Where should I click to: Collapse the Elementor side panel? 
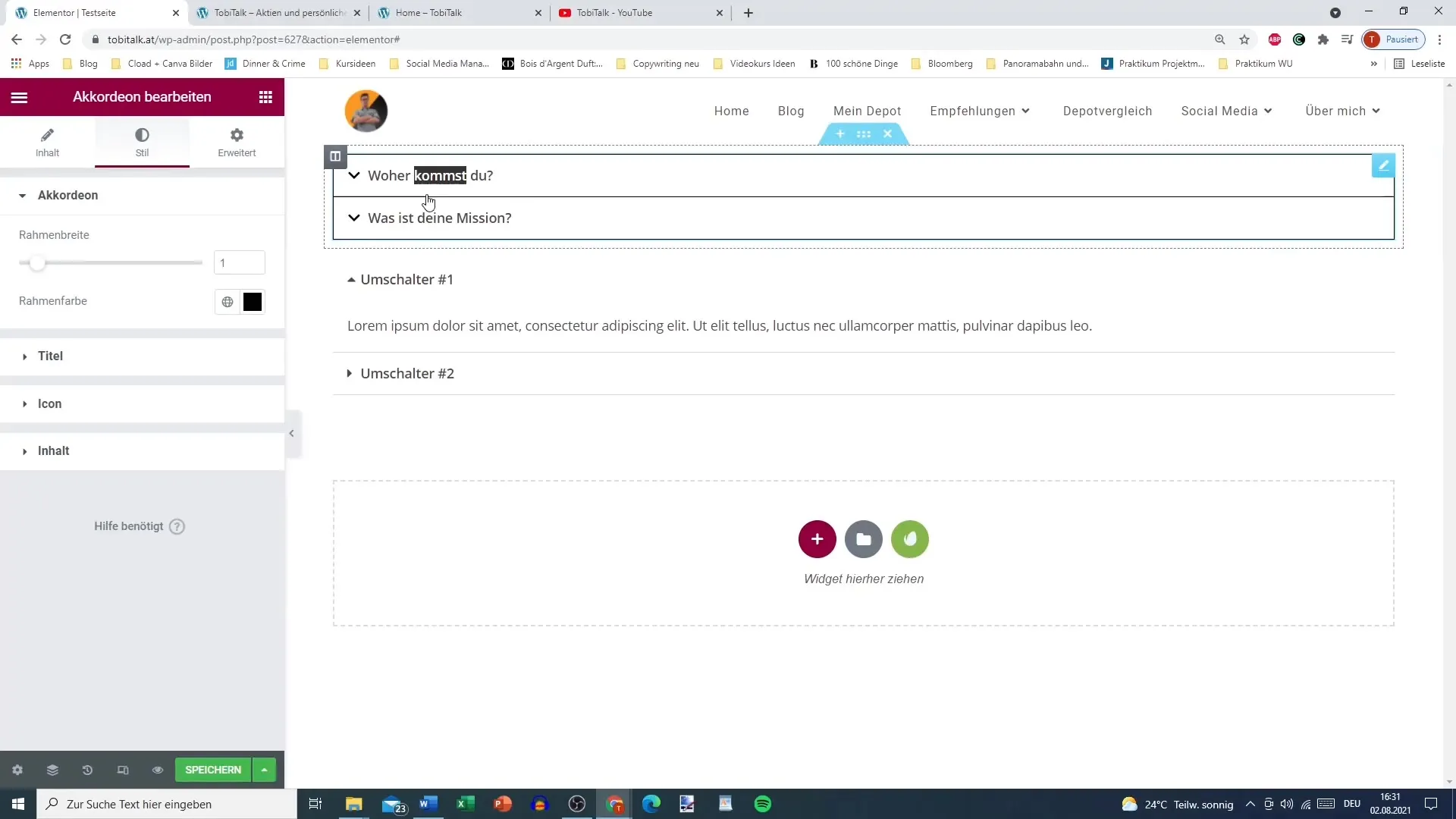click(292, 434)
